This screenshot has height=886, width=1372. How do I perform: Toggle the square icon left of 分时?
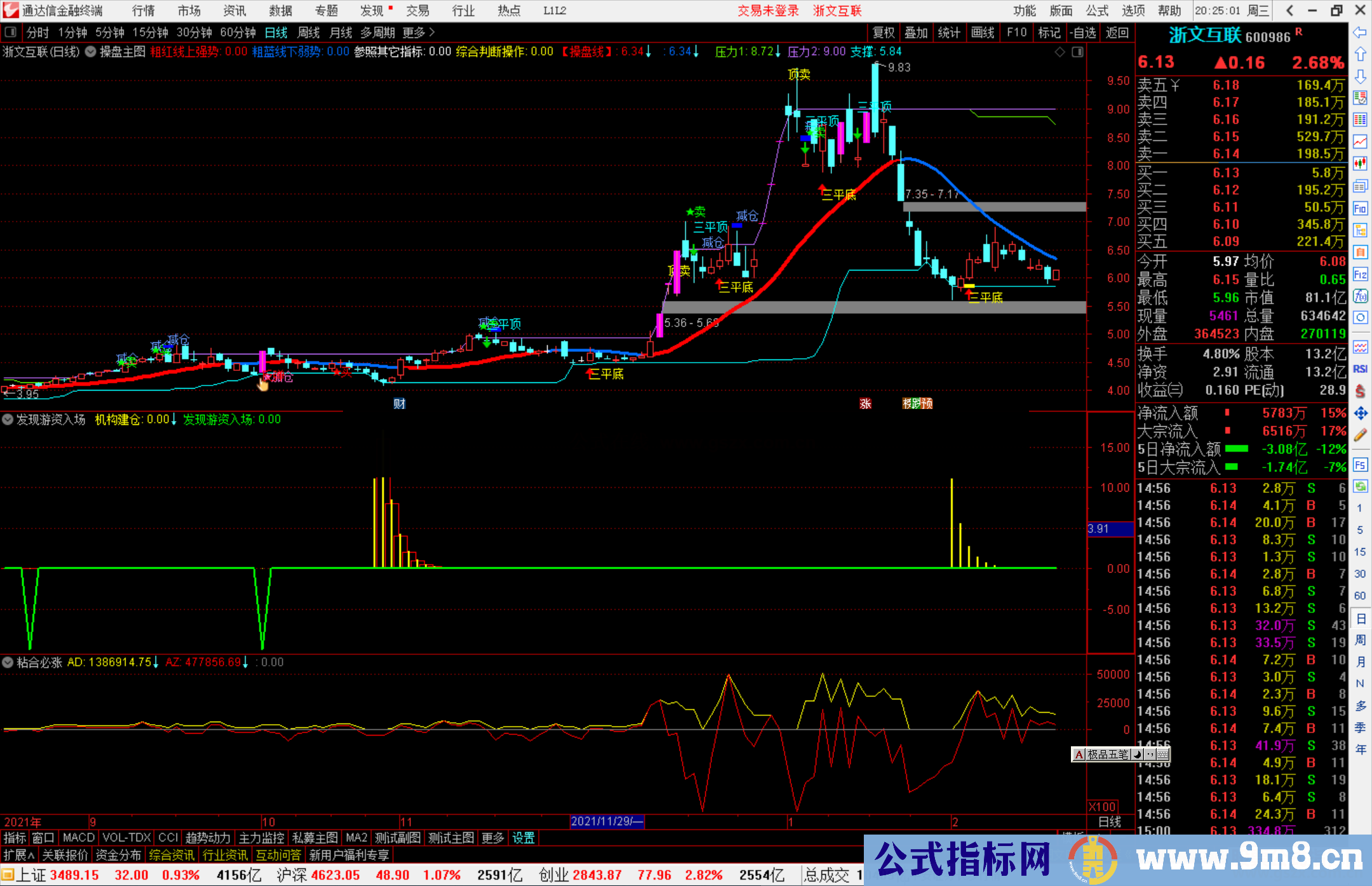[10, 32]
